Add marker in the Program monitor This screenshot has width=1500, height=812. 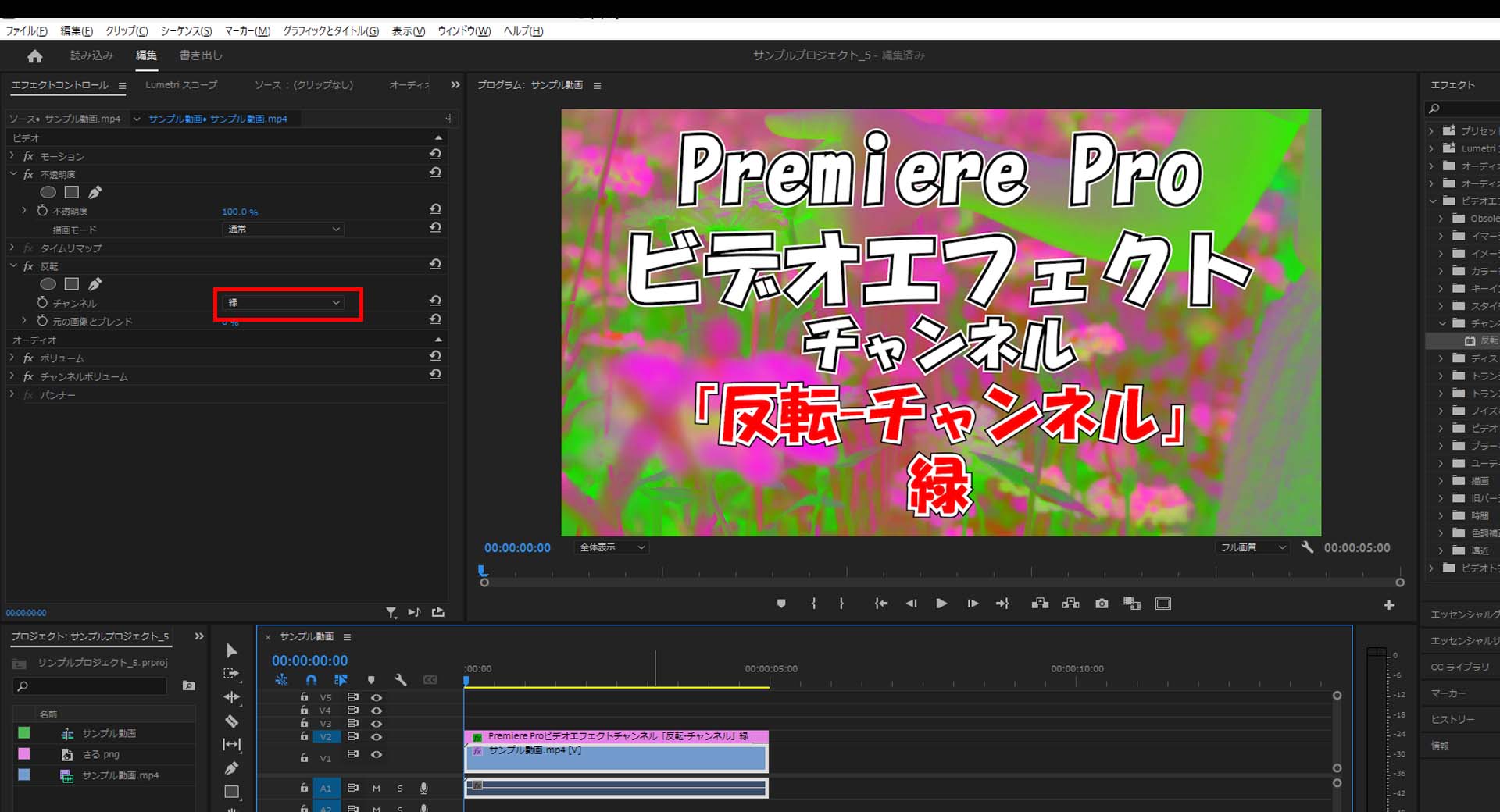781,604
